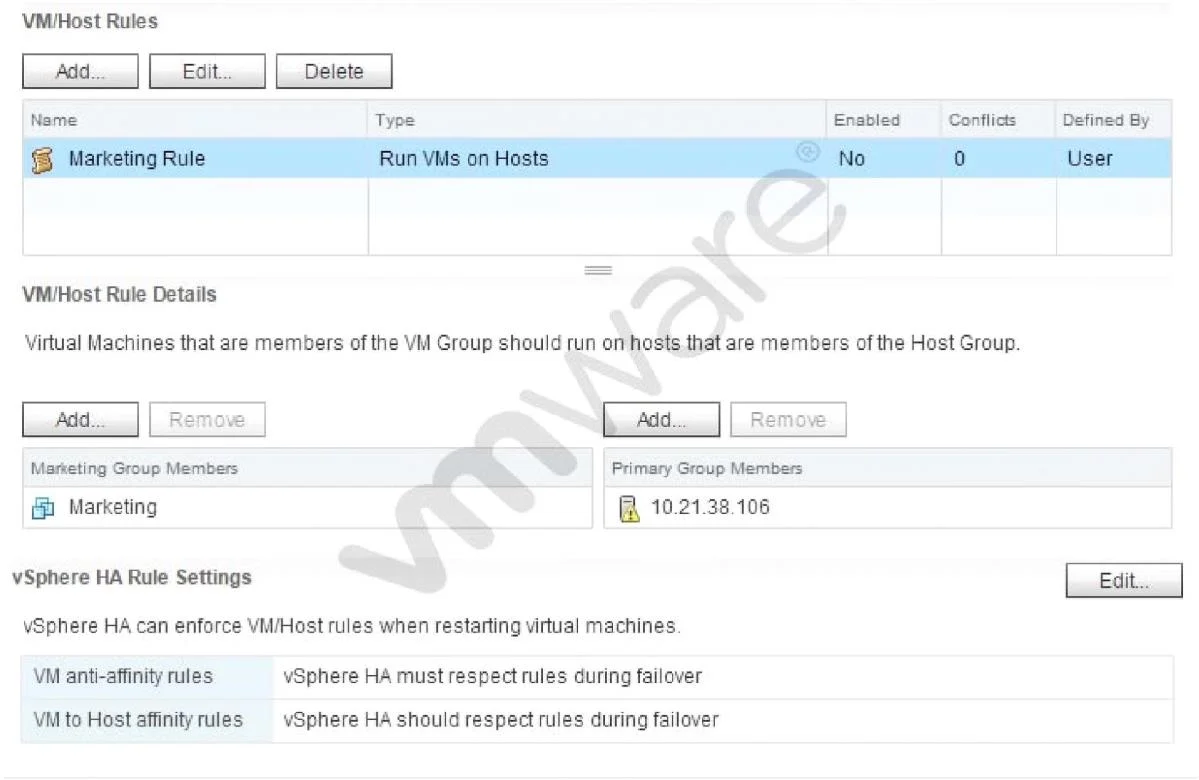Edit the selected VM/Host rule

pyautogui.click(x=207, y=71)
